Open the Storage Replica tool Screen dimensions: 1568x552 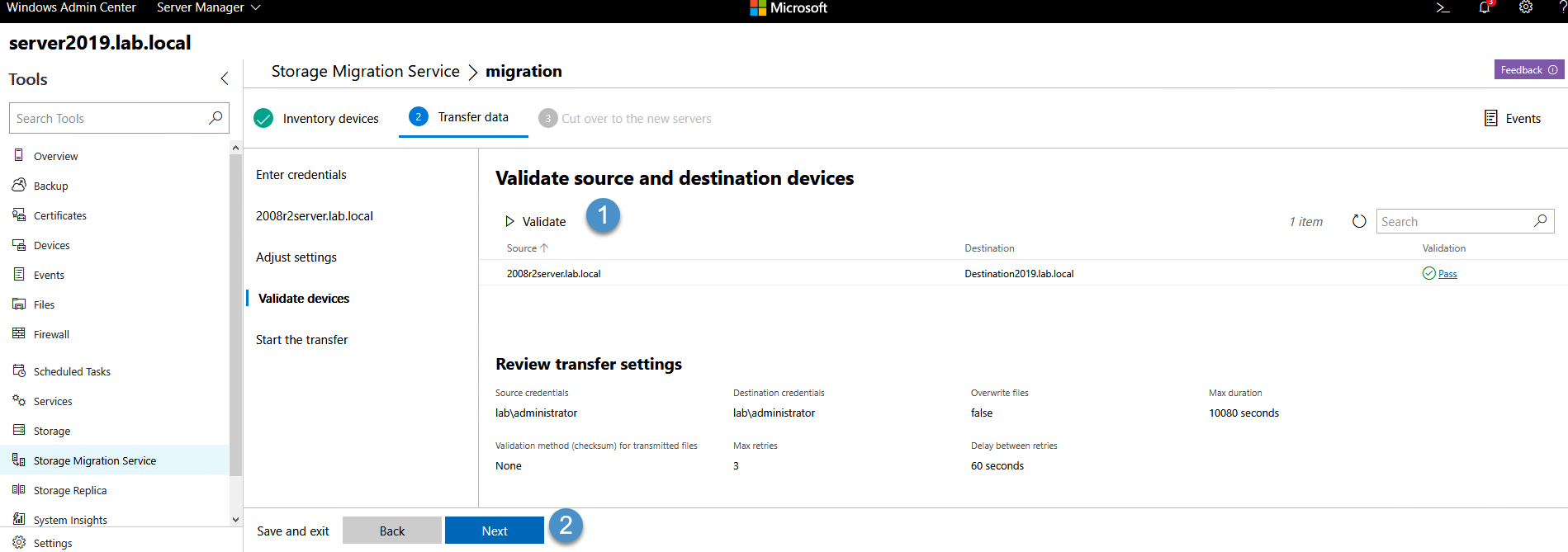114,489
